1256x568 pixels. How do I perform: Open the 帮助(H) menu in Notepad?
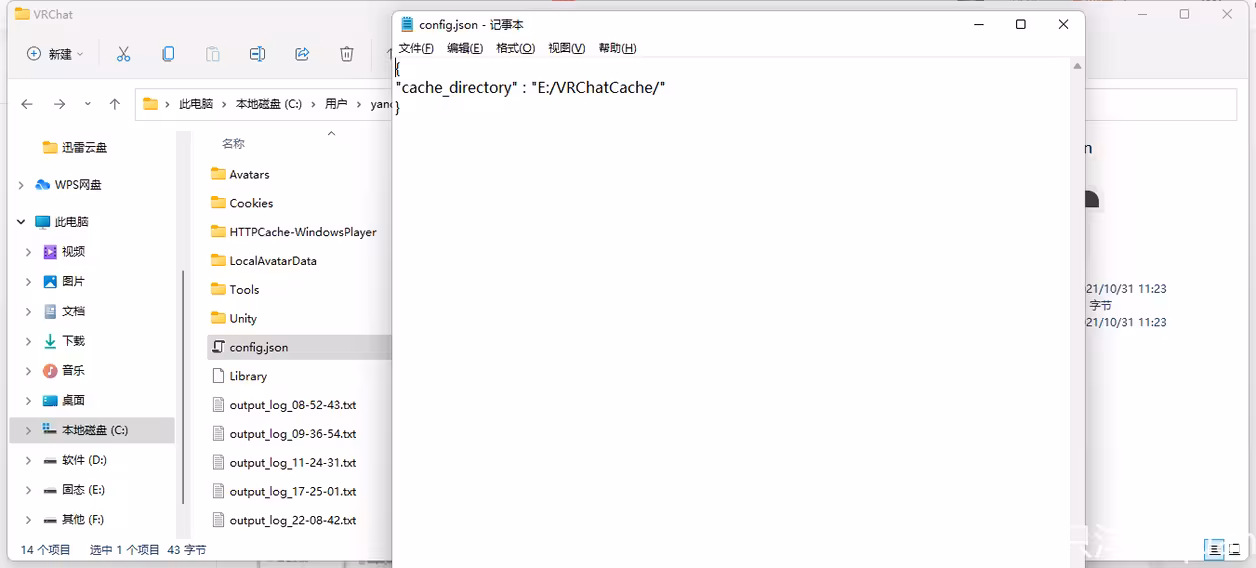click(x=617, y=48)
